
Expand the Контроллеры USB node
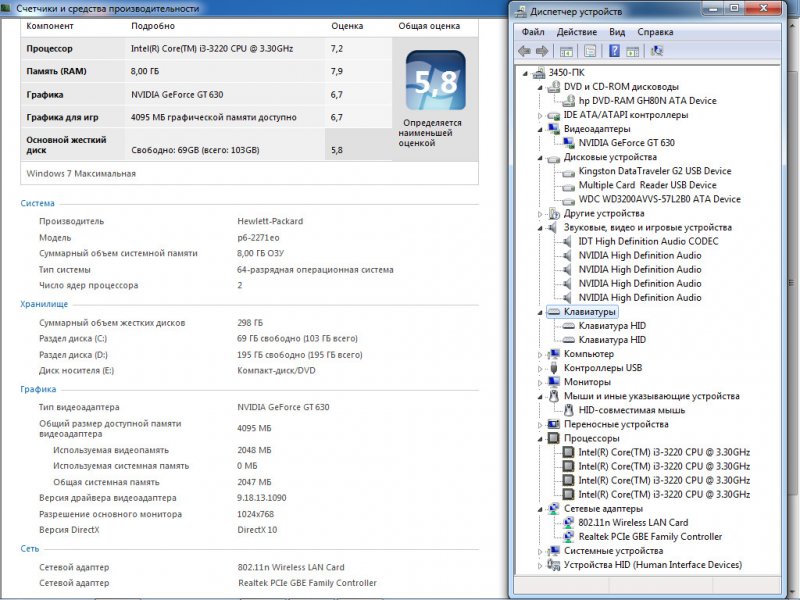pos(541,368)
